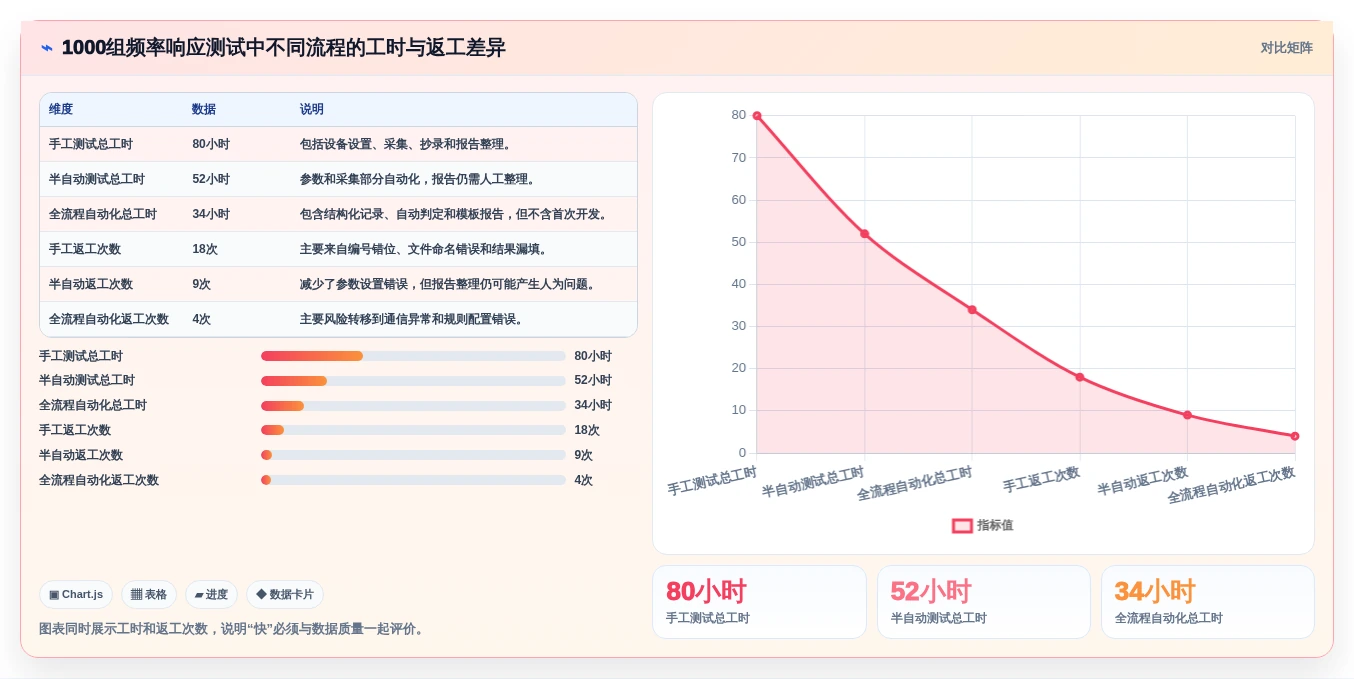
Task: Click the 对比矩阵 label in header
Action: click(x=1286, y=48)
